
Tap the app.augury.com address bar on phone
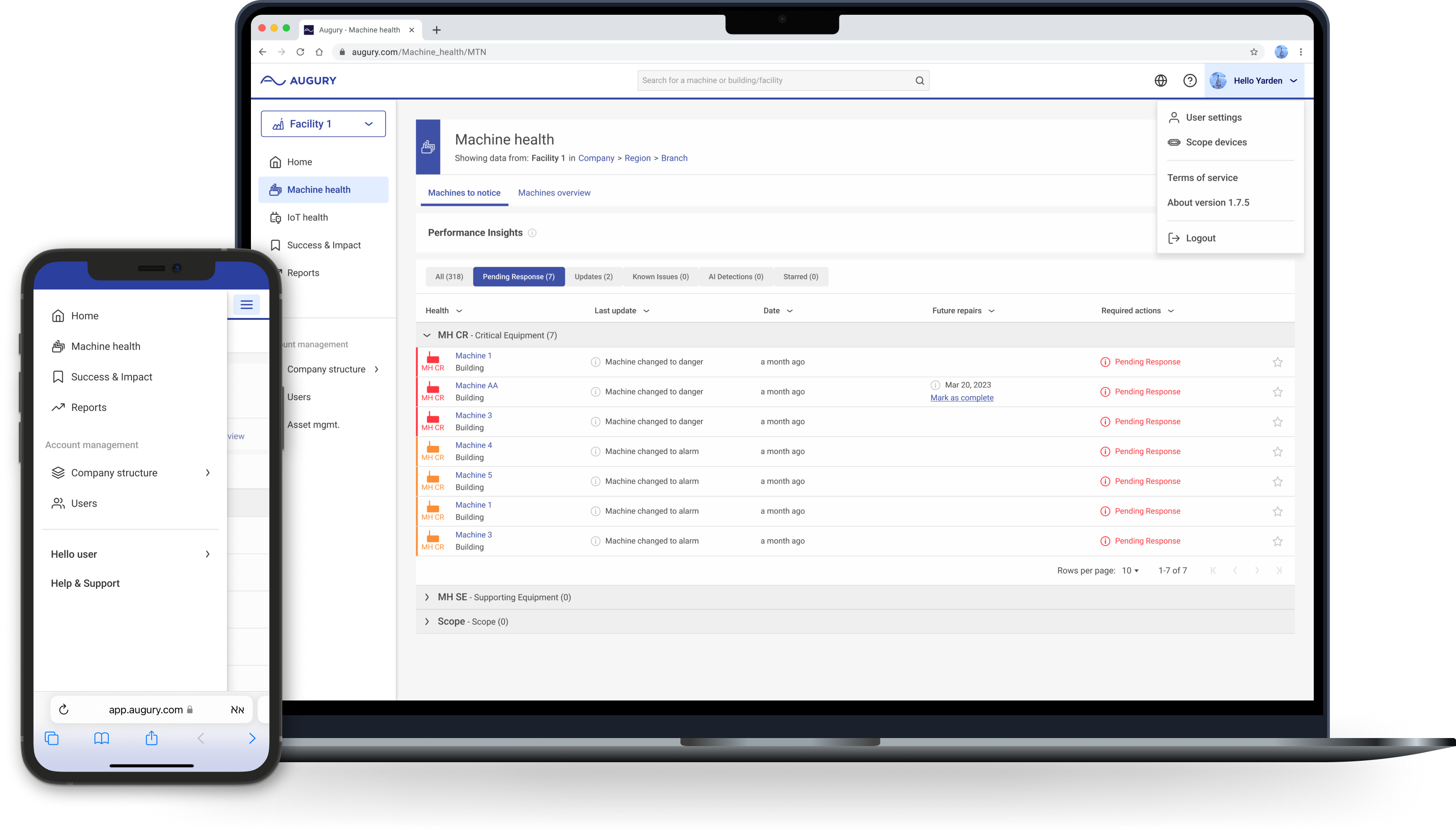click(x=152, y=710)
